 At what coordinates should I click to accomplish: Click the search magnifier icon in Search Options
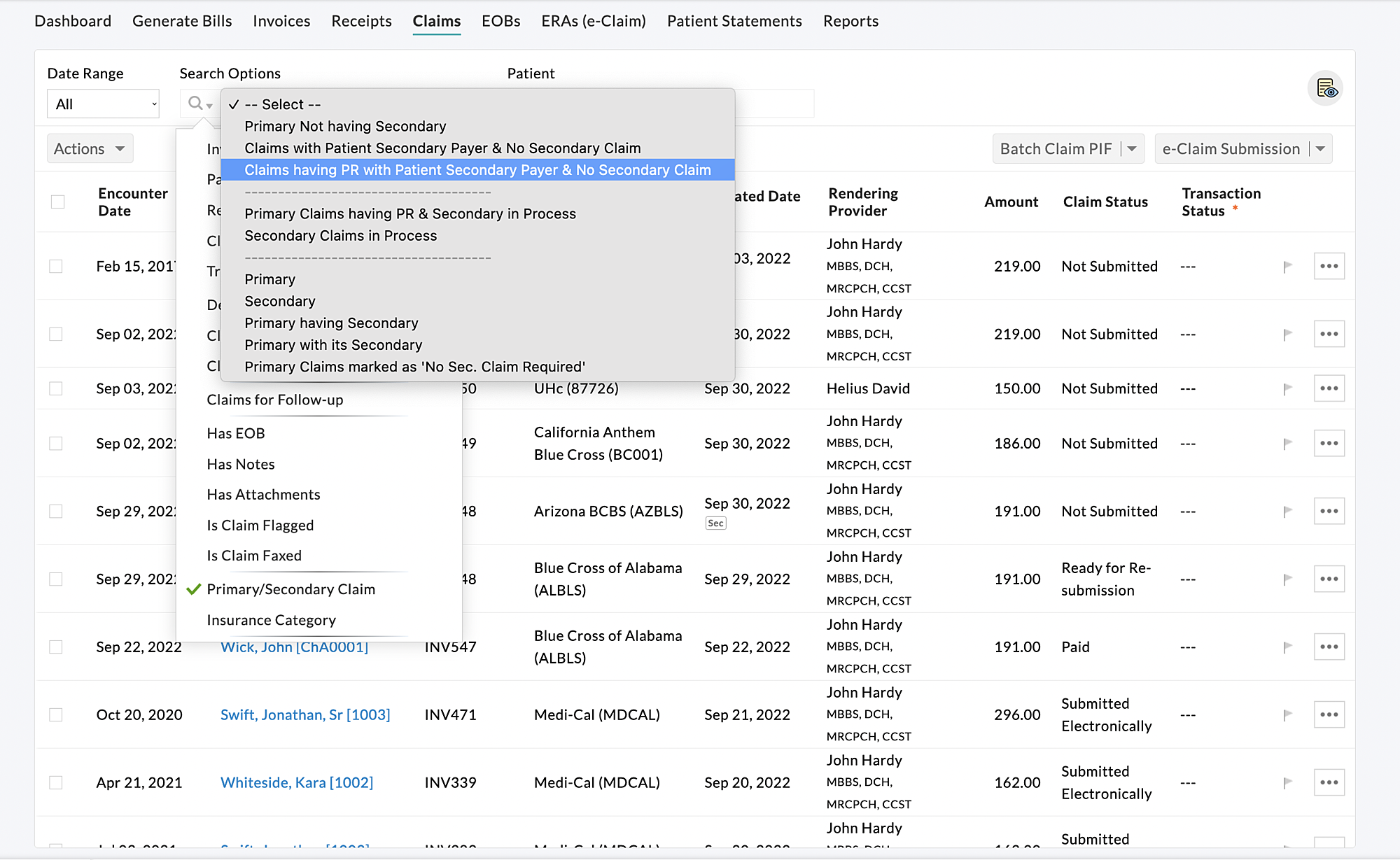pyautogui.click(x=195, y=104)
